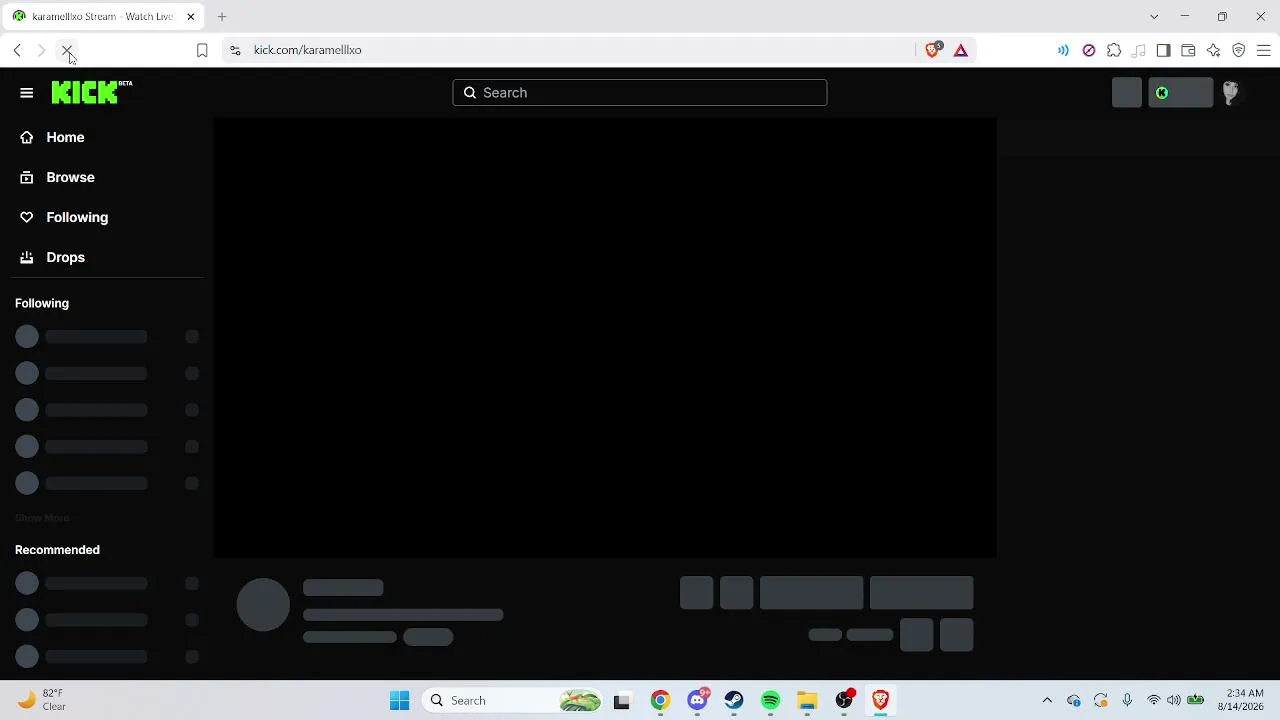Viewport: 1280px width, 720px height.
Task: Open Brave Rewards triangle icon
Action: click(961, 50)
